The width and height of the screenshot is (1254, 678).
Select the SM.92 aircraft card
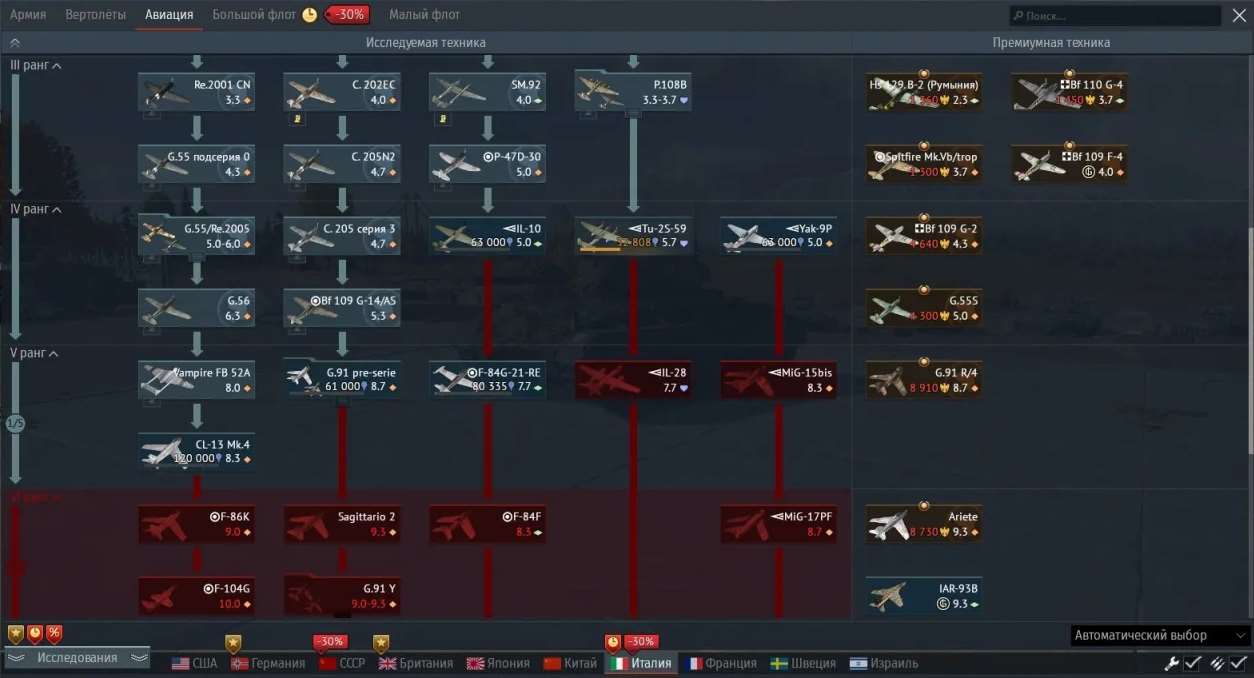click(x=489, y=92)
